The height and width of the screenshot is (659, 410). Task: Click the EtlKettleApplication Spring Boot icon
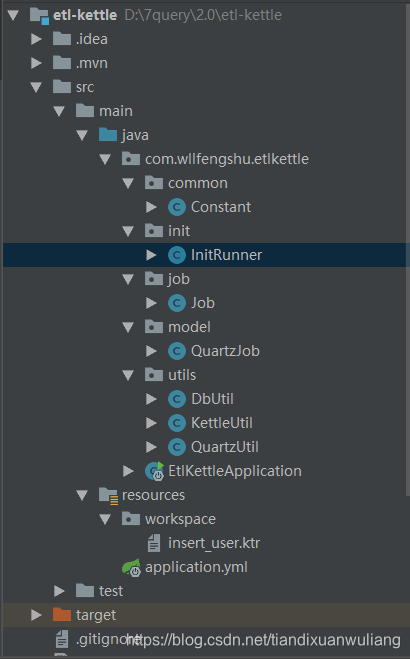pyautogui.click(x=154, y=471)
